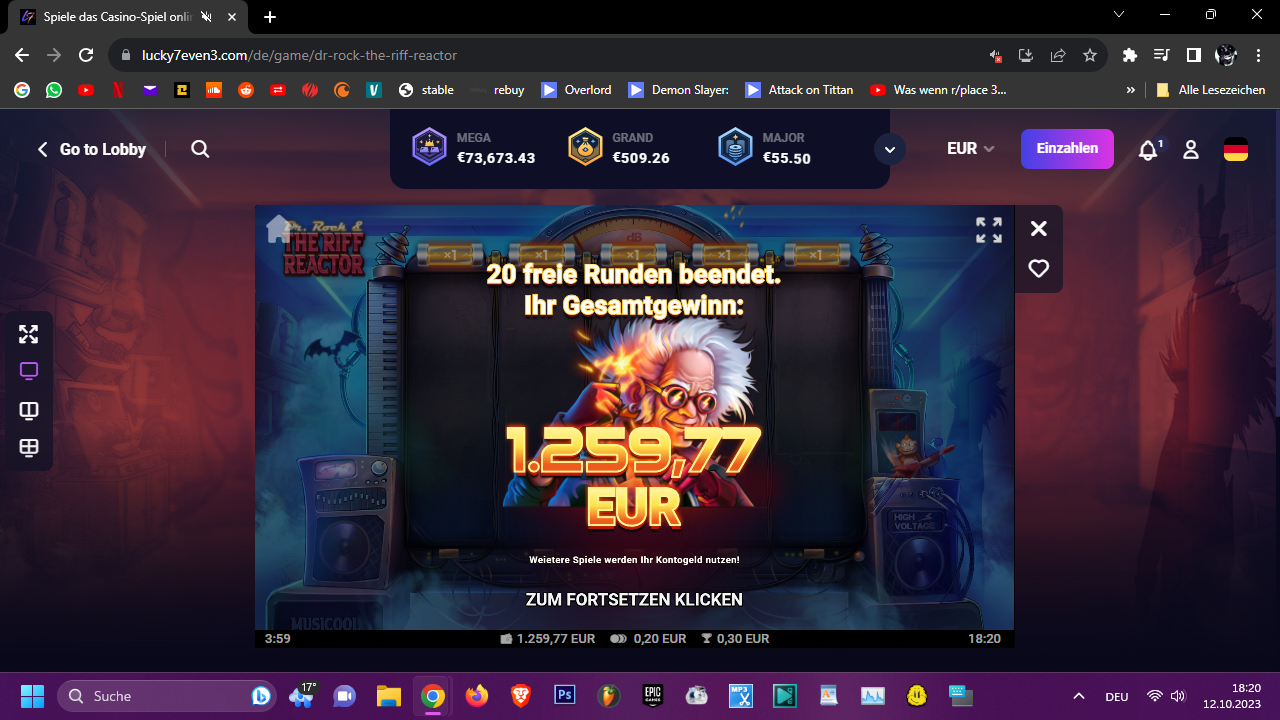This screenshot has width=1280, height=720.
Task: Show hidden system tray icons
Action: click(1079, 696)
